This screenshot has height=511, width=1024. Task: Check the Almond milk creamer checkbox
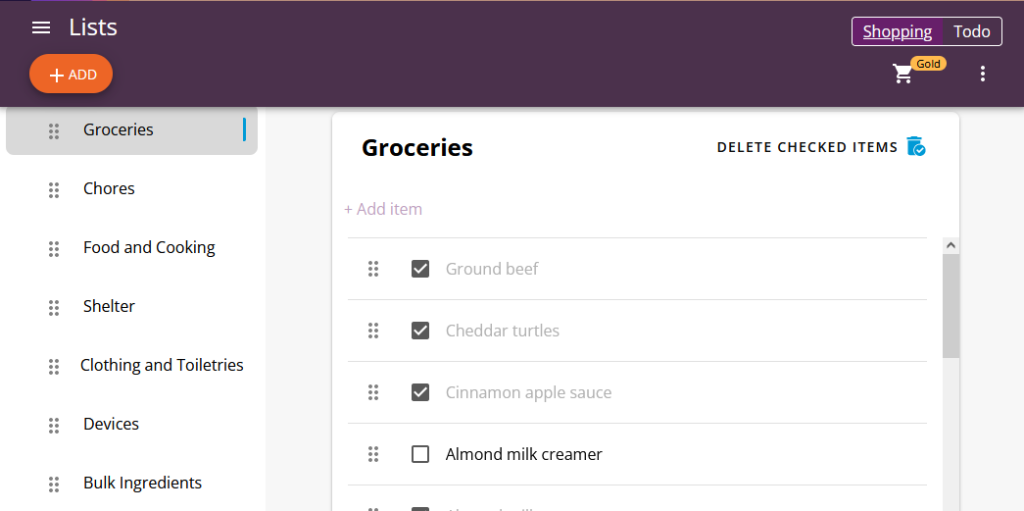(420, 454)
